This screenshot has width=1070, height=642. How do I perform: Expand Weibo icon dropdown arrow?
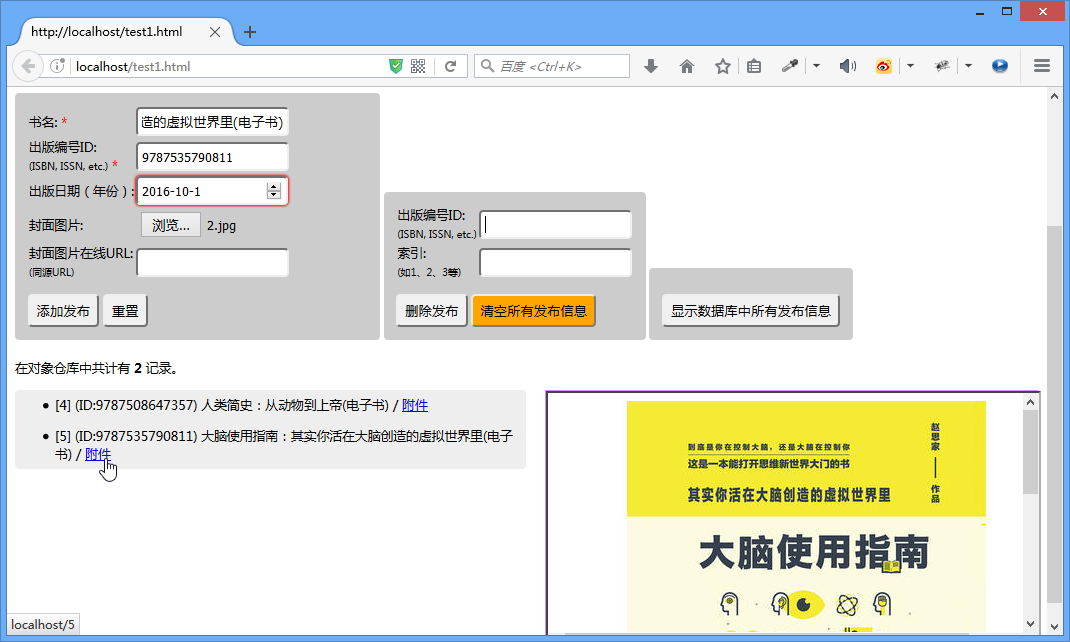[x=910, y=66]
